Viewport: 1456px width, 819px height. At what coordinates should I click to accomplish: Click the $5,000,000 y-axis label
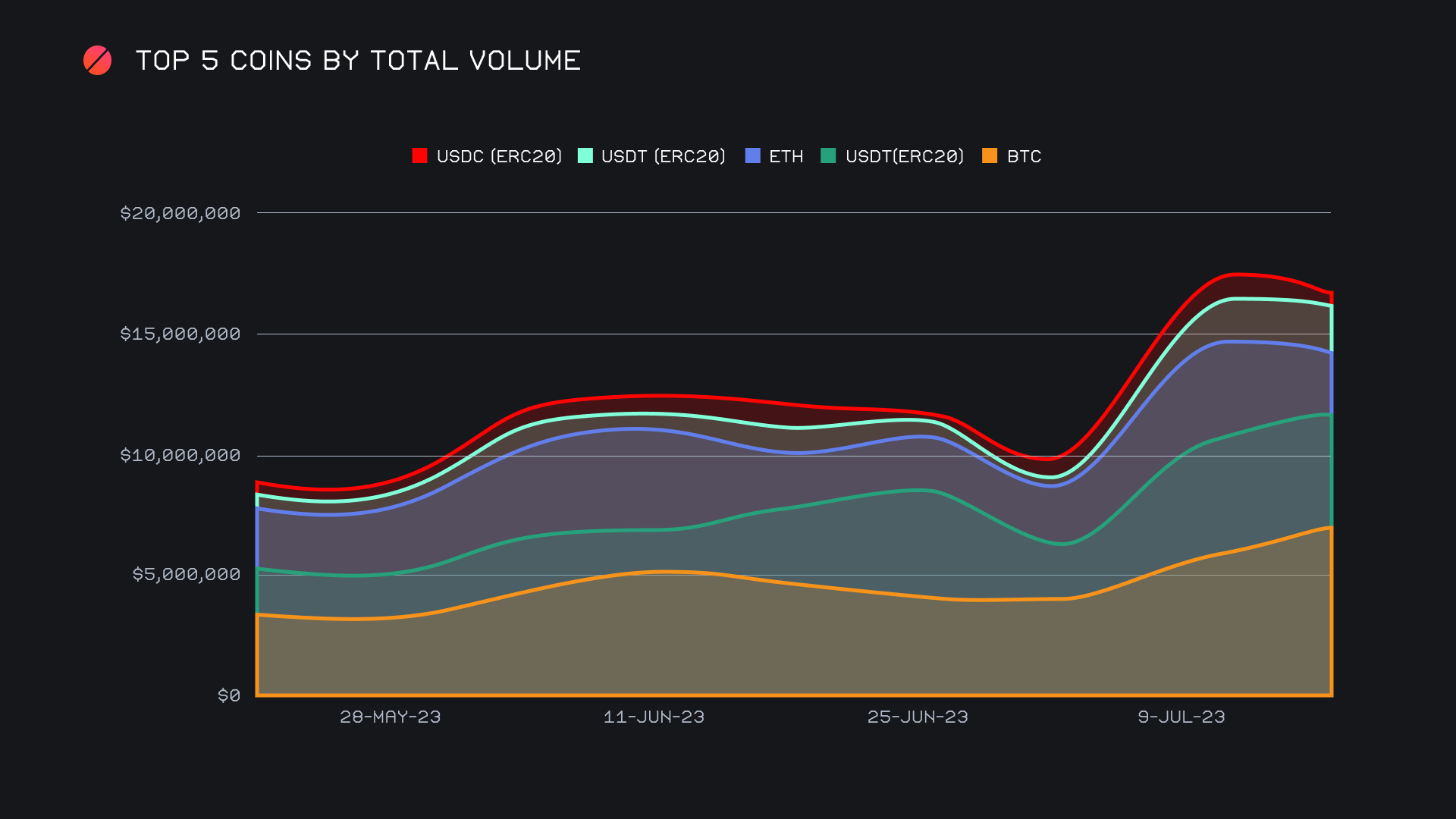pyautogui.click(x=187, y=574)
